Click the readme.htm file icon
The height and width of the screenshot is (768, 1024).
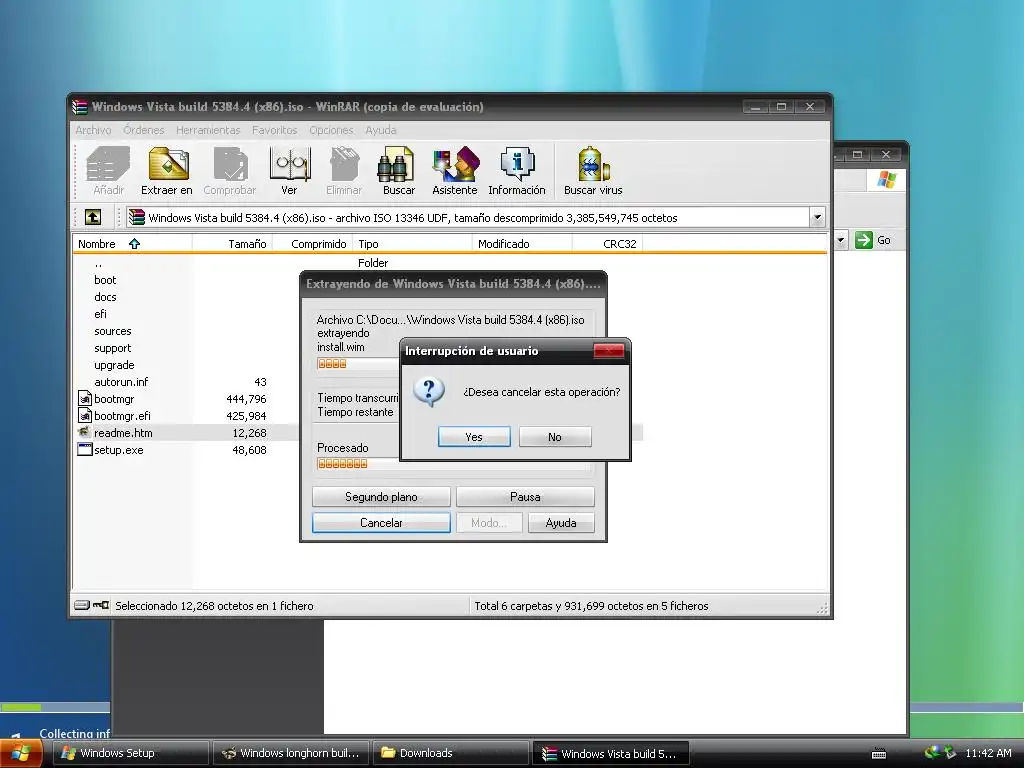pyautogui.click(x=84, y=432)
